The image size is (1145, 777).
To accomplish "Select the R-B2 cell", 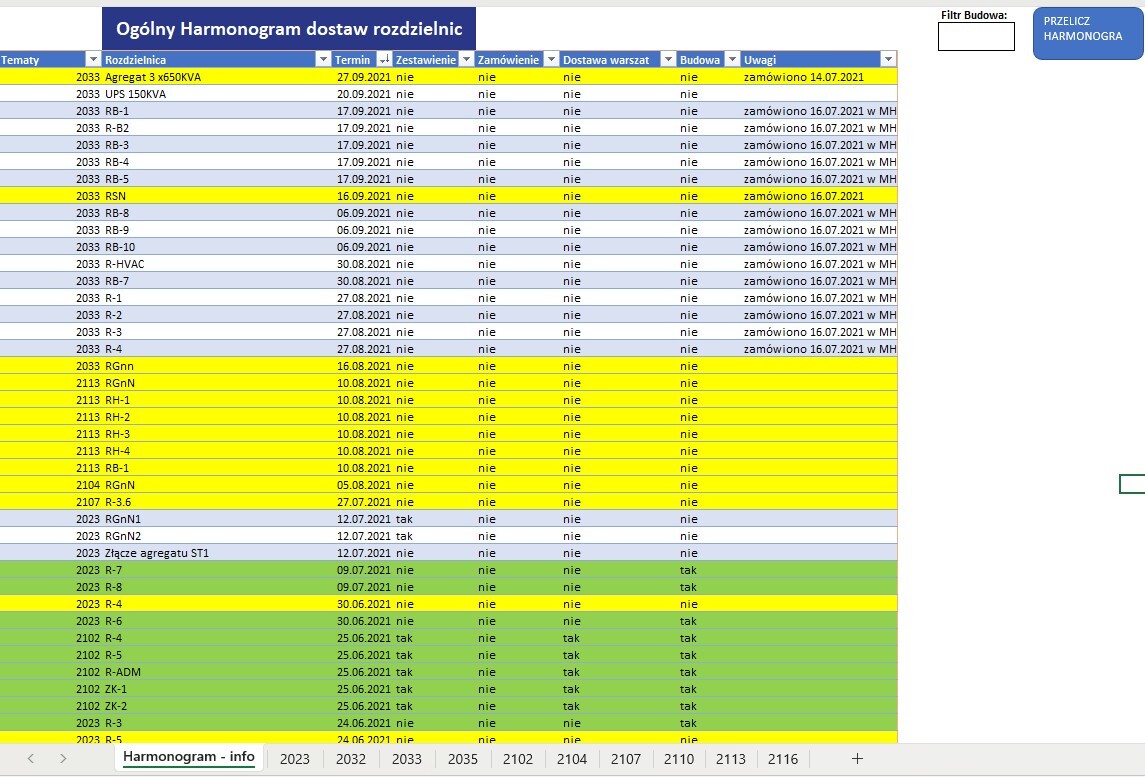I will pyautogui.click(x=217, y=128).
